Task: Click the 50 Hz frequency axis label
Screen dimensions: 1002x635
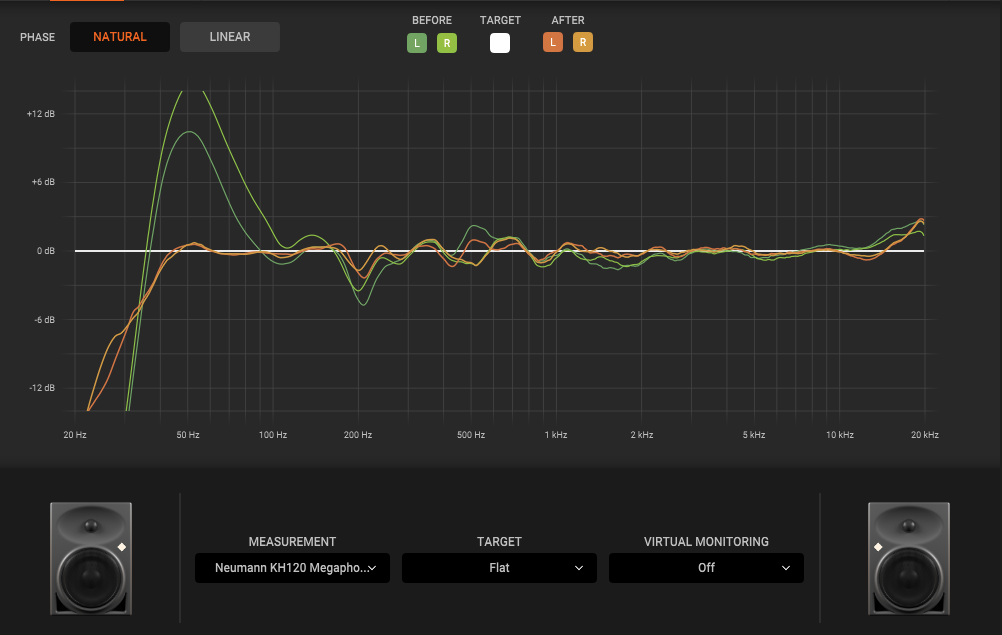Action: (x=188, y=435)
